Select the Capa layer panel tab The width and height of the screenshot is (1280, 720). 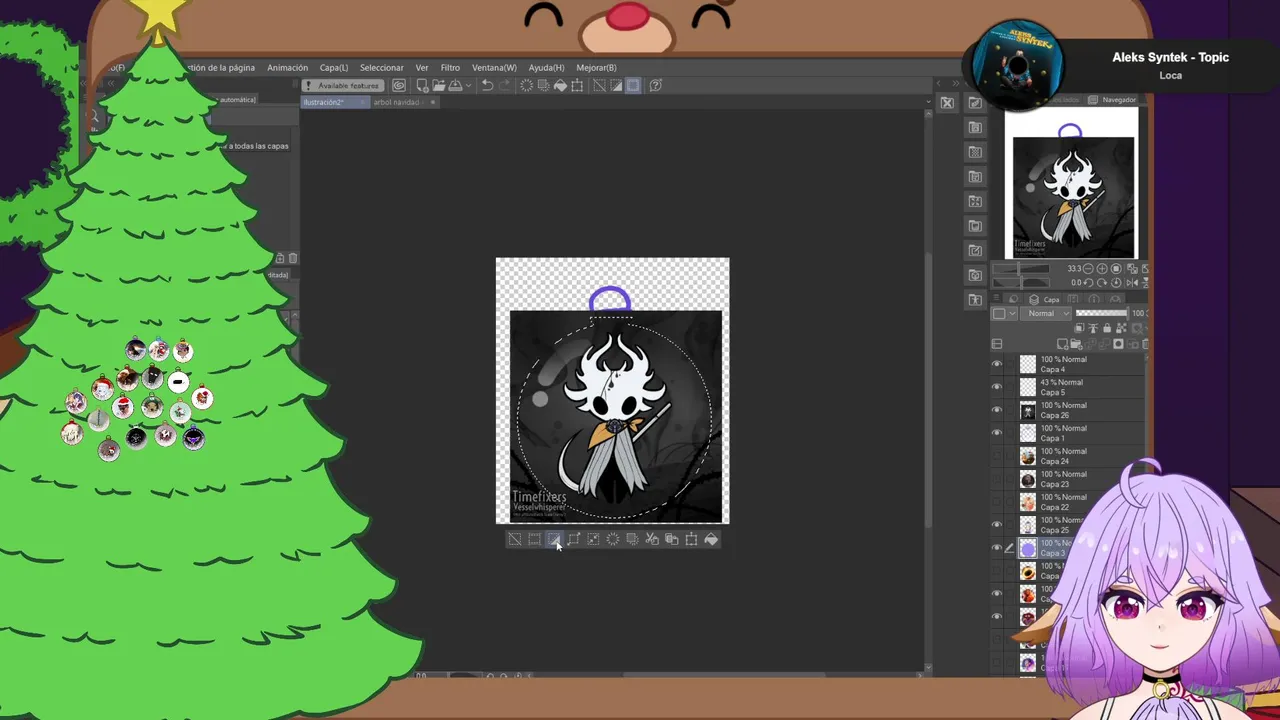tap(1044, 299)
